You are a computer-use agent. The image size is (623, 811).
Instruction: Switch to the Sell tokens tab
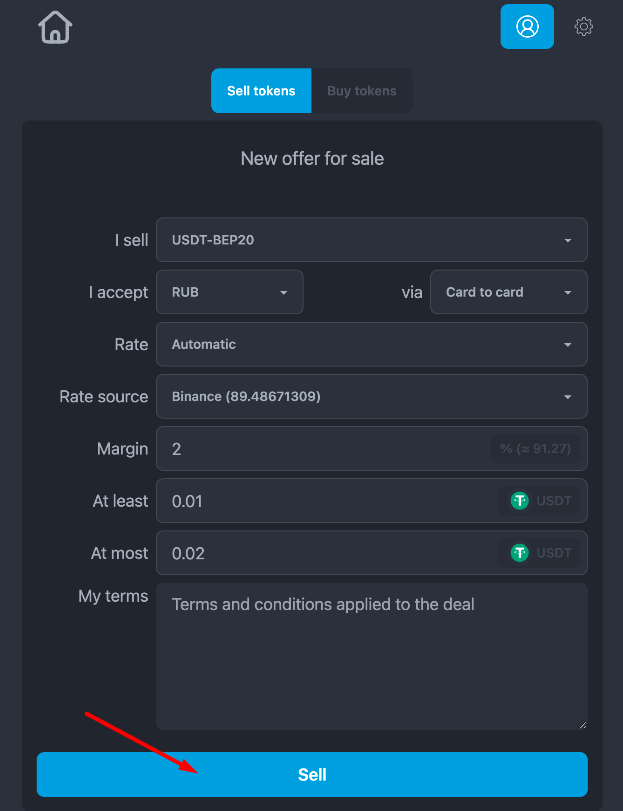point(261,91)
